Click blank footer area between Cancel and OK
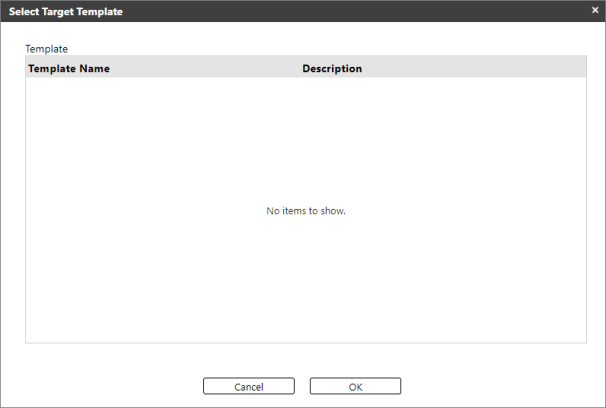This screenshot has width=606, height=408. click(302, 386)
